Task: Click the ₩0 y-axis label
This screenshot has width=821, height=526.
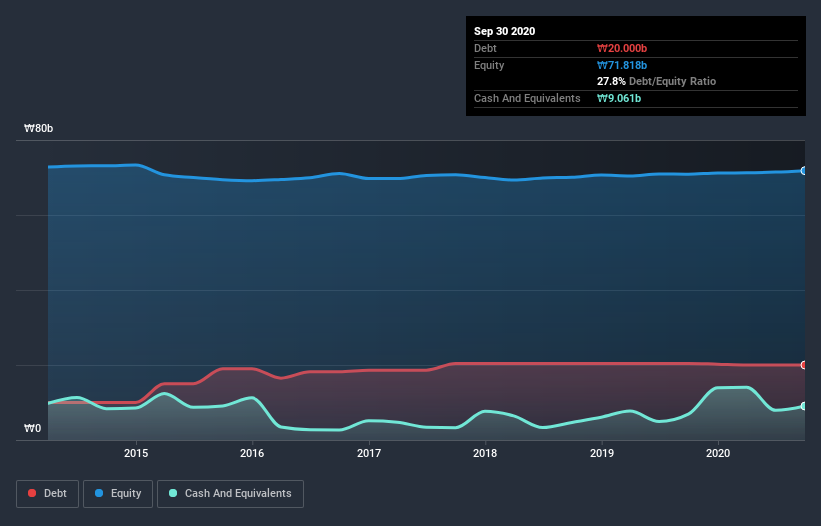Action: tap(32, 428)
